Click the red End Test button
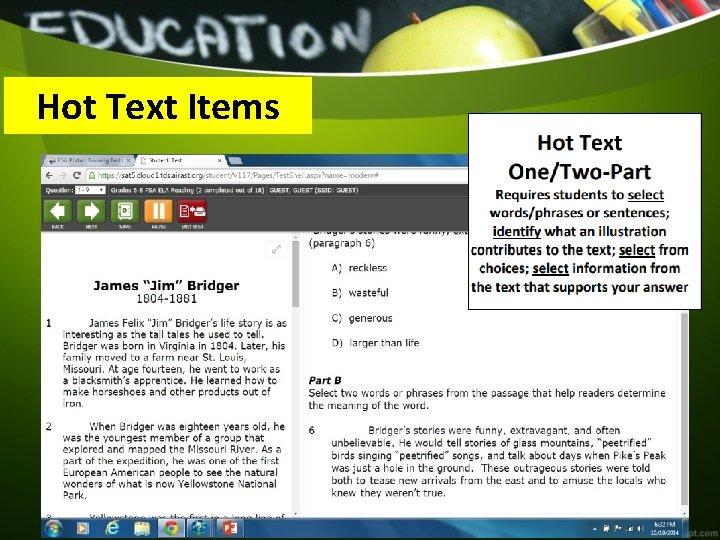 (x=192, y=212)
